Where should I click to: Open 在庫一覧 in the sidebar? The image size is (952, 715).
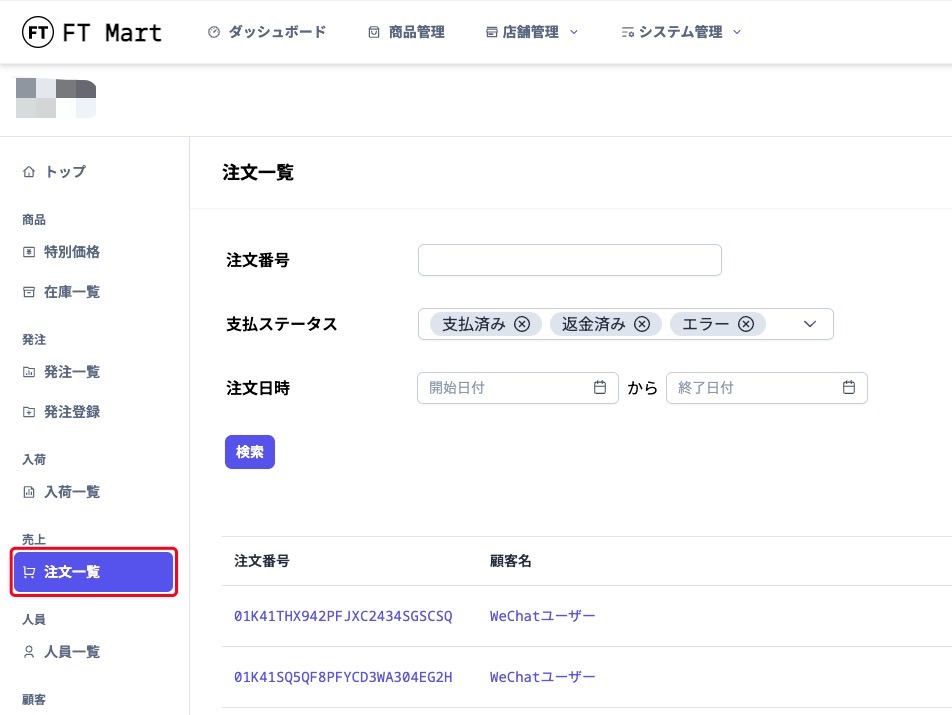[71, 292]
